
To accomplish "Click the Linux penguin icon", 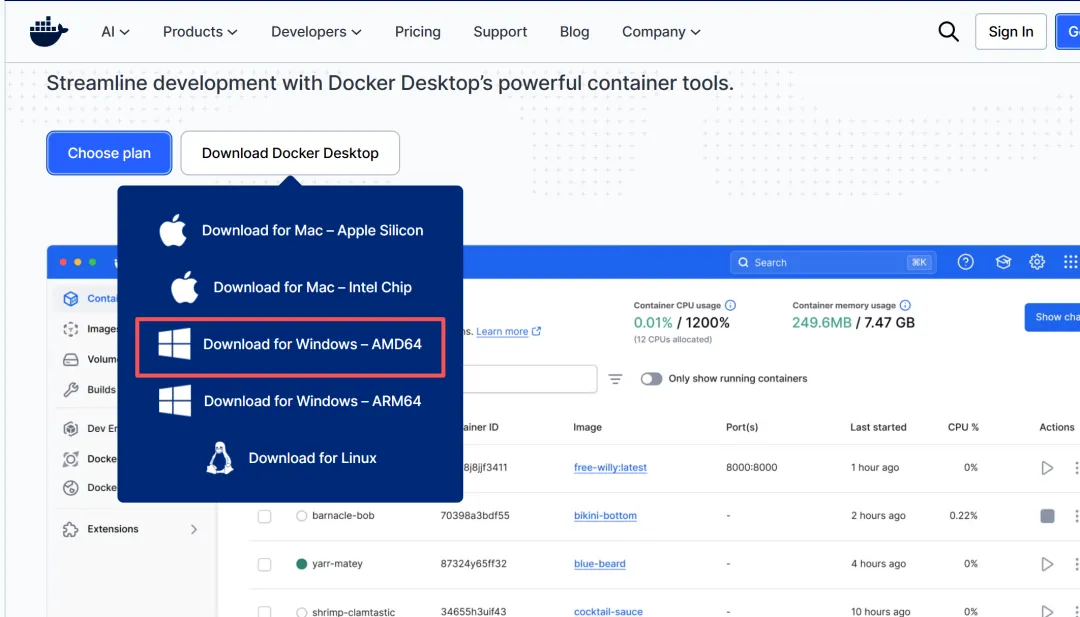I will [220, 458].
